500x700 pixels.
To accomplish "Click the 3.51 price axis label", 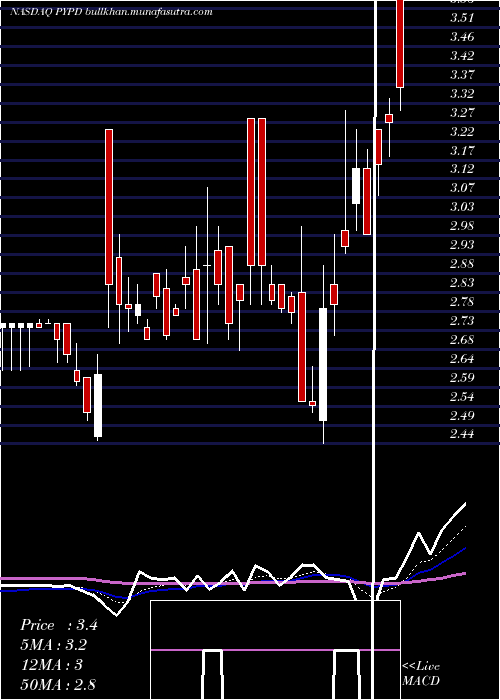I will (461, 18).
